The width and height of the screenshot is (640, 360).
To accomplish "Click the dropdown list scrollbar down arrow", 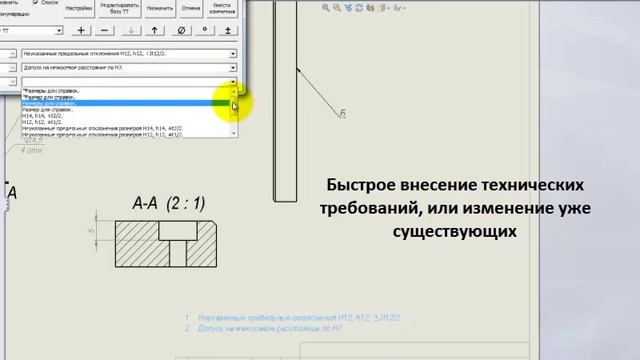I will pos(233,133).
